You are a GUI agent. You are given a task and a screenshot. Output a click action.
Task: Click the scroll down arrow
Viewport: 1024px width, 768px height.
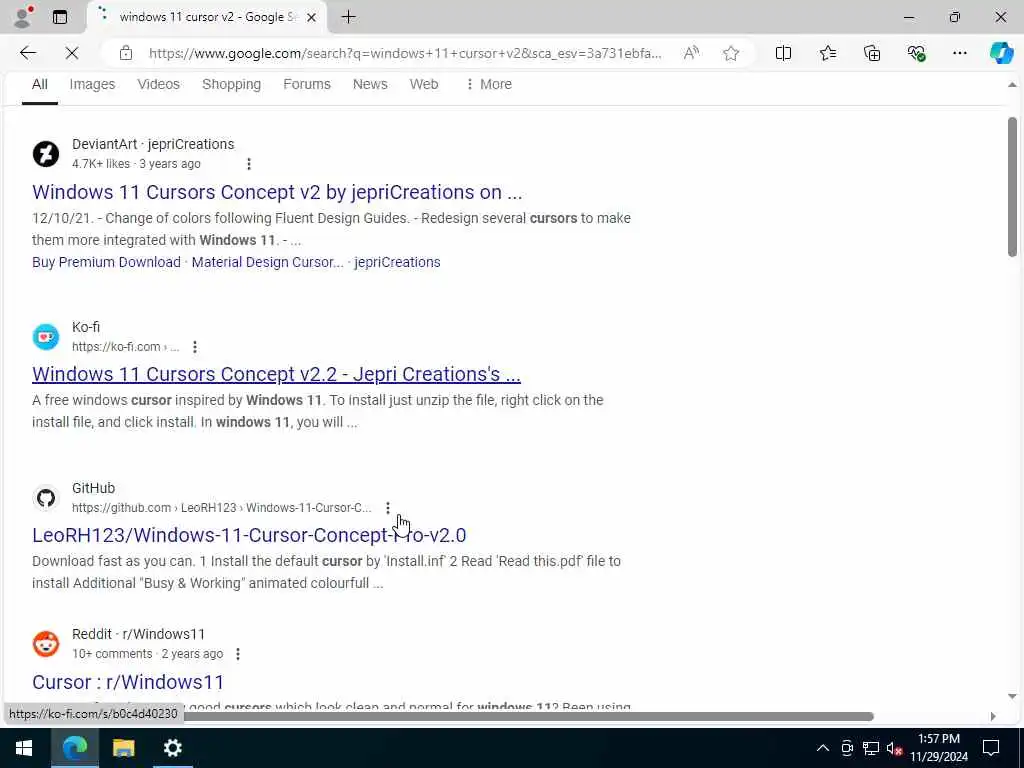pyautogui.click(x=1012, y=696)
